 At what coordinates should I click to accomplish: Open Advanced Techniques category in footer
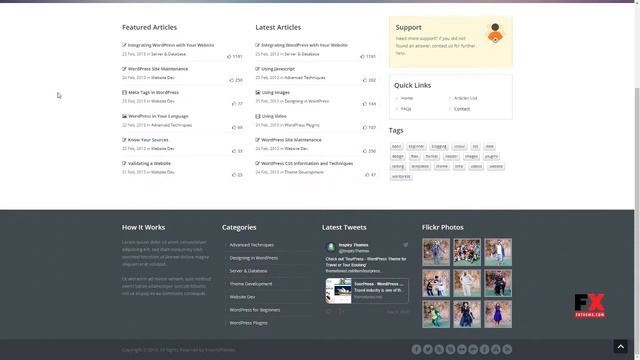(x=251, y=245)
